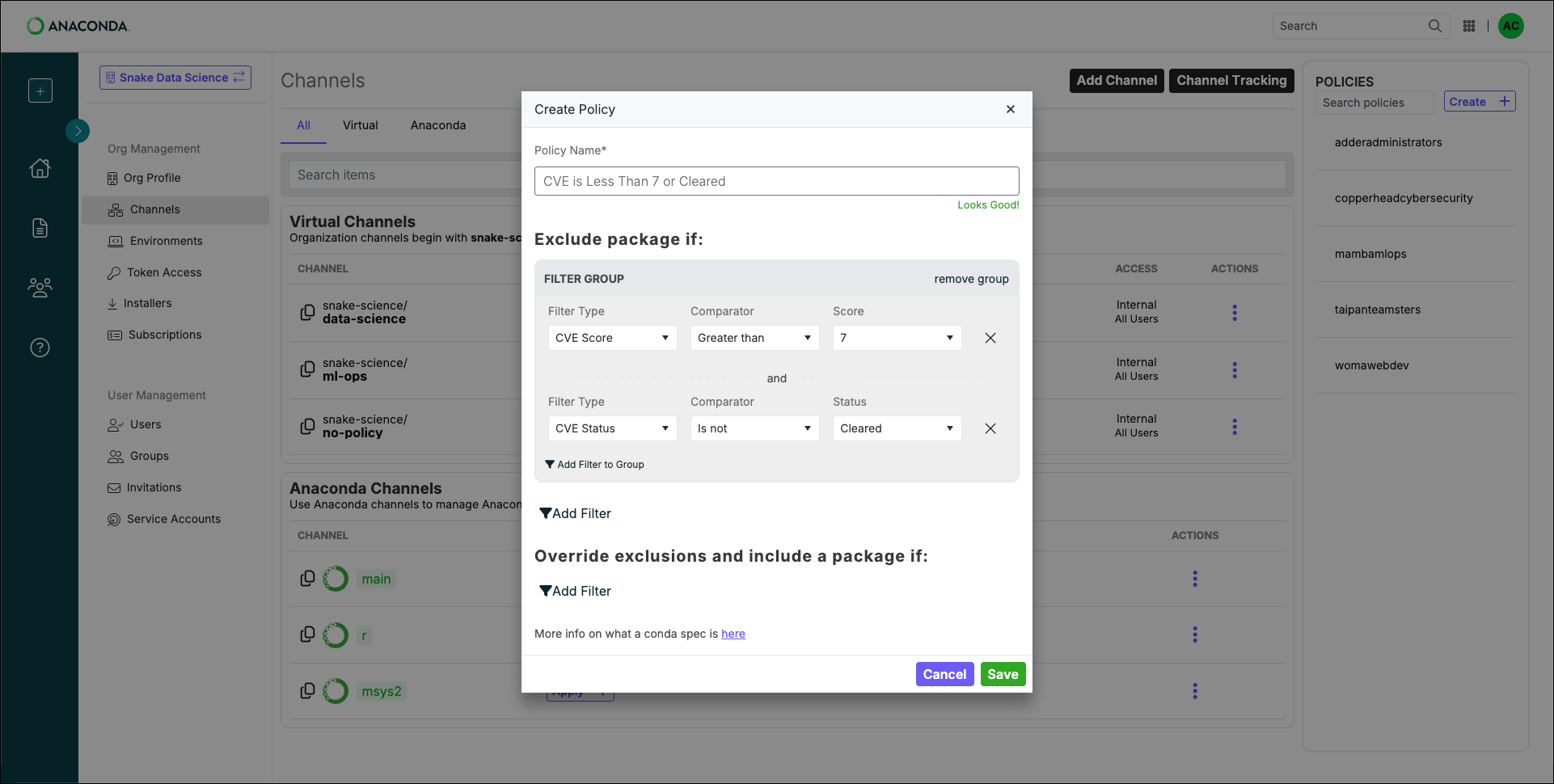Open the CVE Score filter type dropdown
Image resolution: width=1554 pixels, height=784 pixels.
[612, 338]
